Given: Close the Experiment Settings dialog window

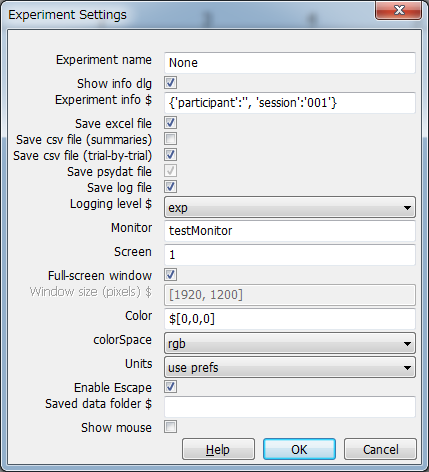Looking at the screenshot, I should pyautogui.click(x=399, y=10).
